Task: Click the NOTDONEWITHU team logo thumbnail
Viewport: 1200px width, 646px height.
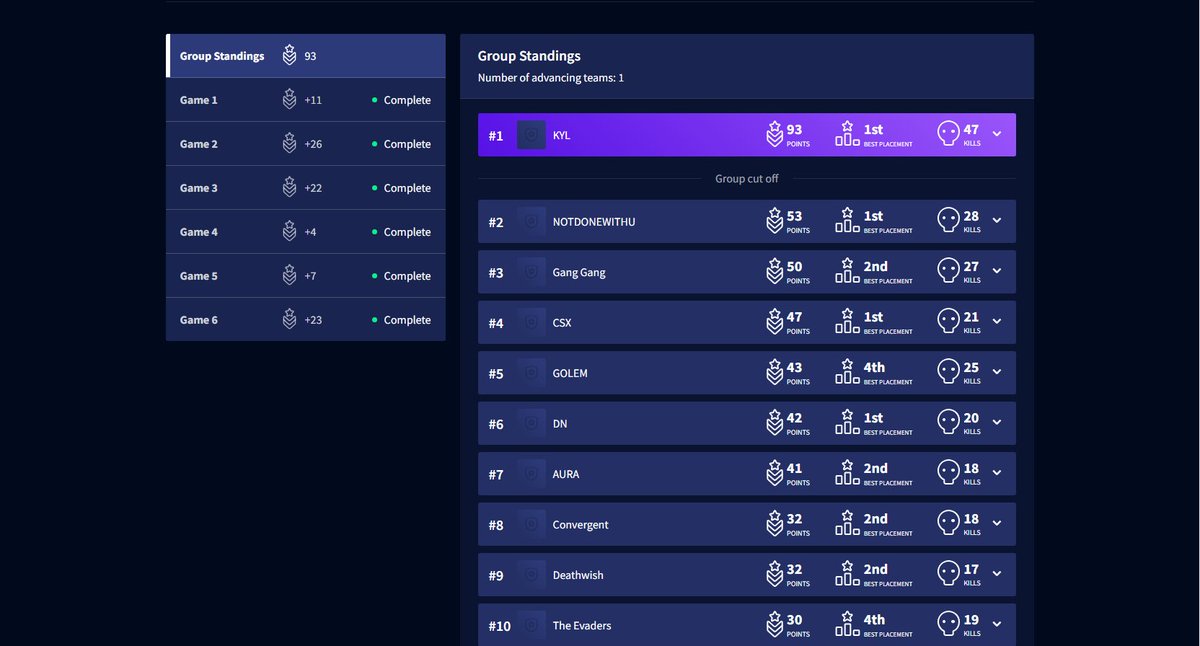Action: pos(531,221)
